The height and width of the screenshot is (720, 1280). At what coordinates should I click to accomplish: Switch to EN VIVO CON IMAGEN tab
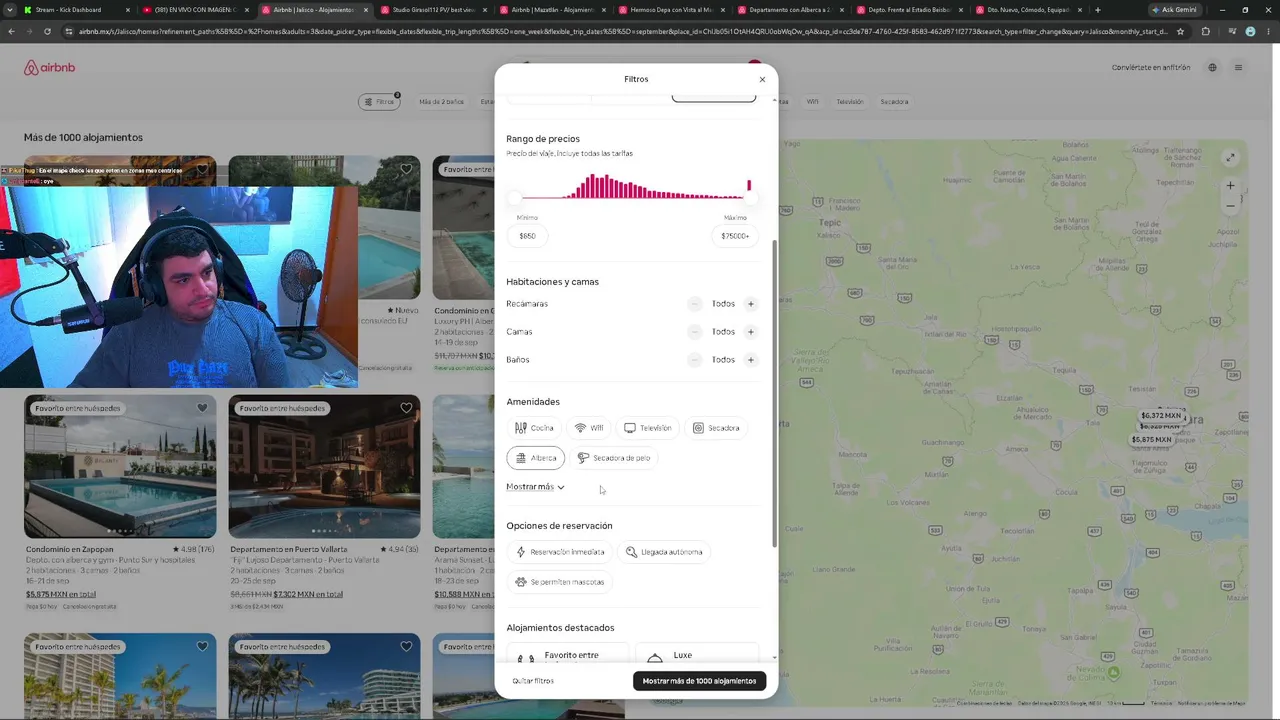point(195,10)
